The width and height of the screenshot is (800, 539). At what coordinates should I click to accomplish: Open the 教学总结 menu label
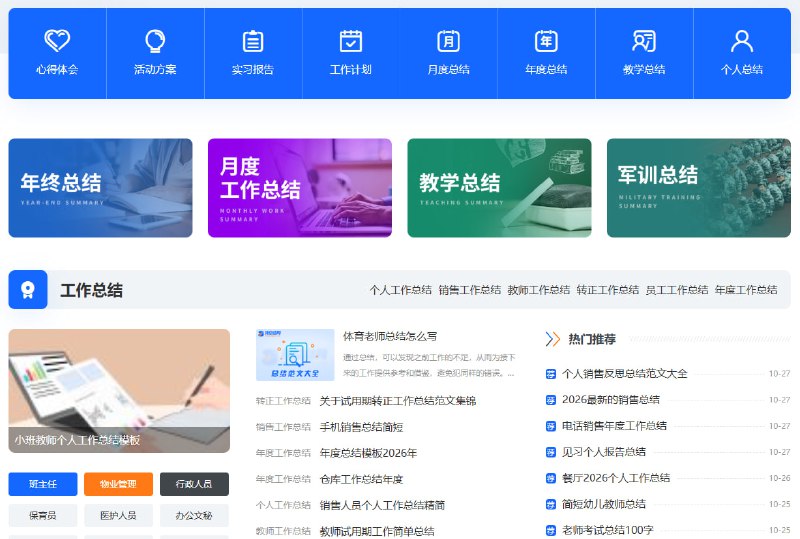(644, 69)
